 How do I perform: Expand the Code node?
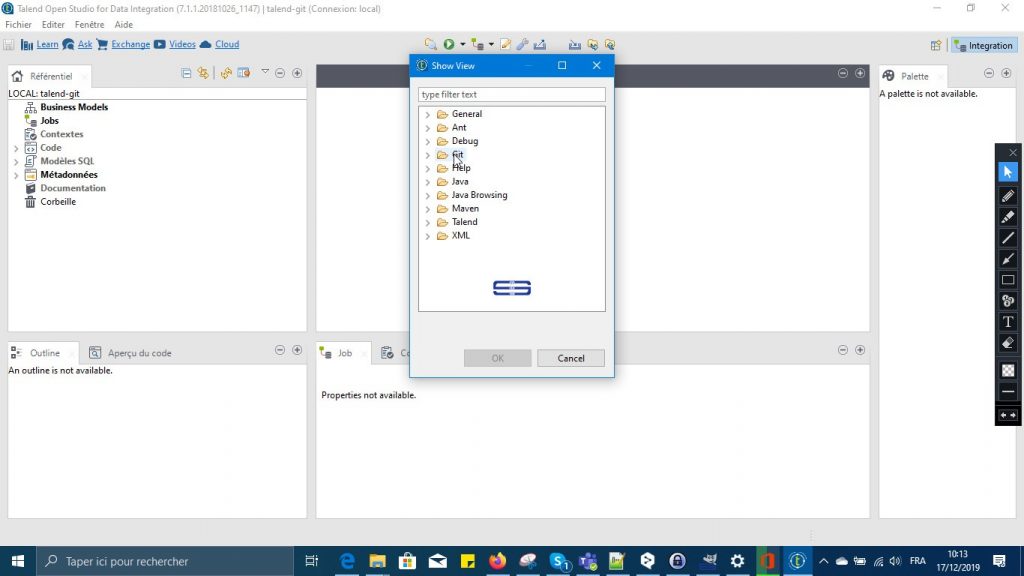tap(16, 148)
